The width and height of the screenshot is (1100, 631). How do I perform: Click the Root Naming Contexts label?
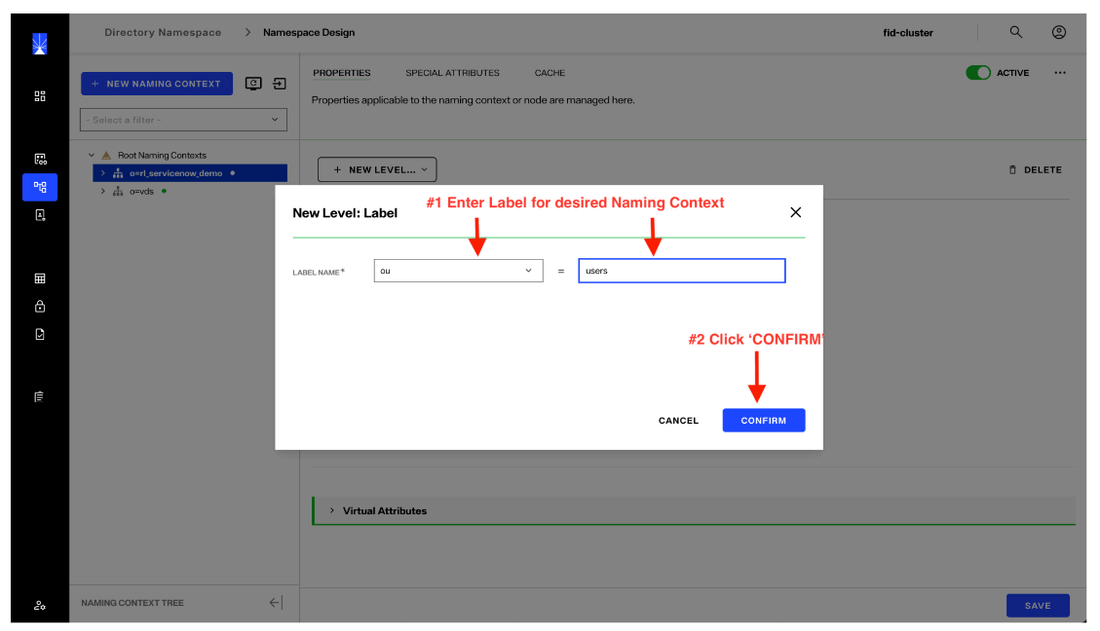pos(162,155)
